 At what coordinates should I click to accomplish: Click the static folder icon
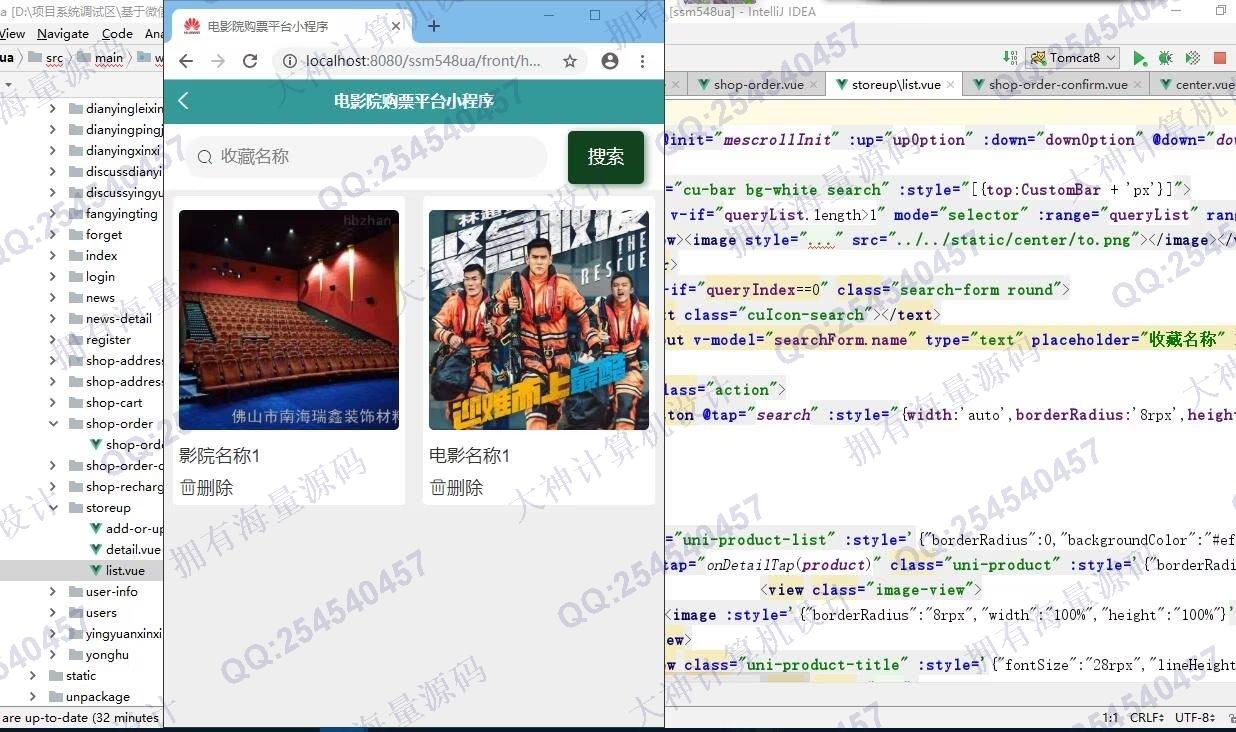click(x=55, y=675)
